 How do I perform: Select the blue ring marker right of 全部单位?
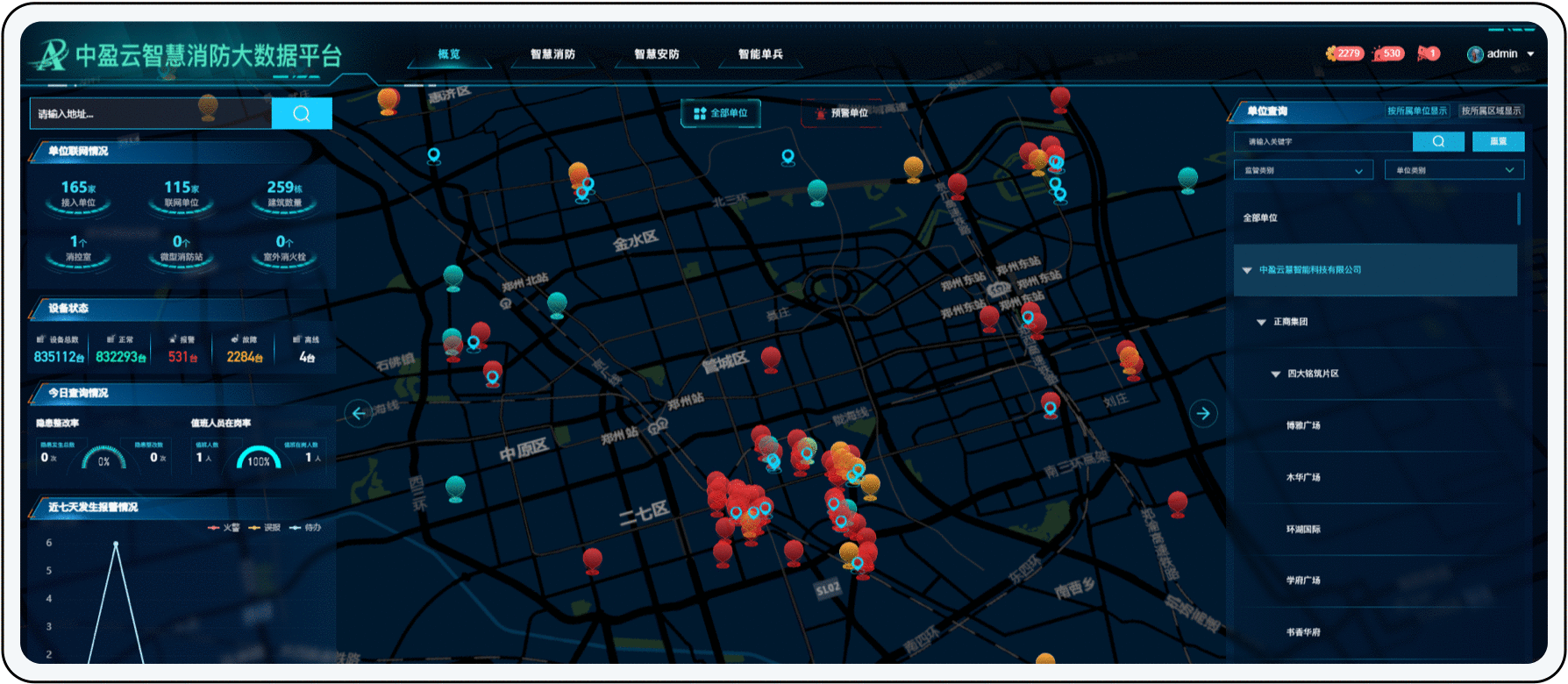click(x=788, y=157)
